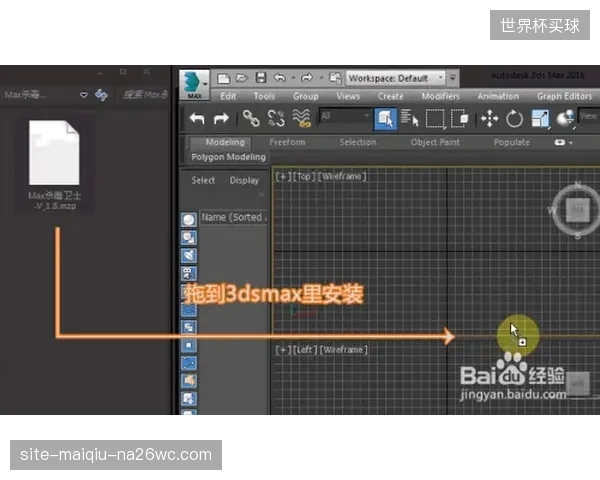The image size is (600, 480).
Task: Open the Select menu in Scene Explorer
Action: click(203, 180)
